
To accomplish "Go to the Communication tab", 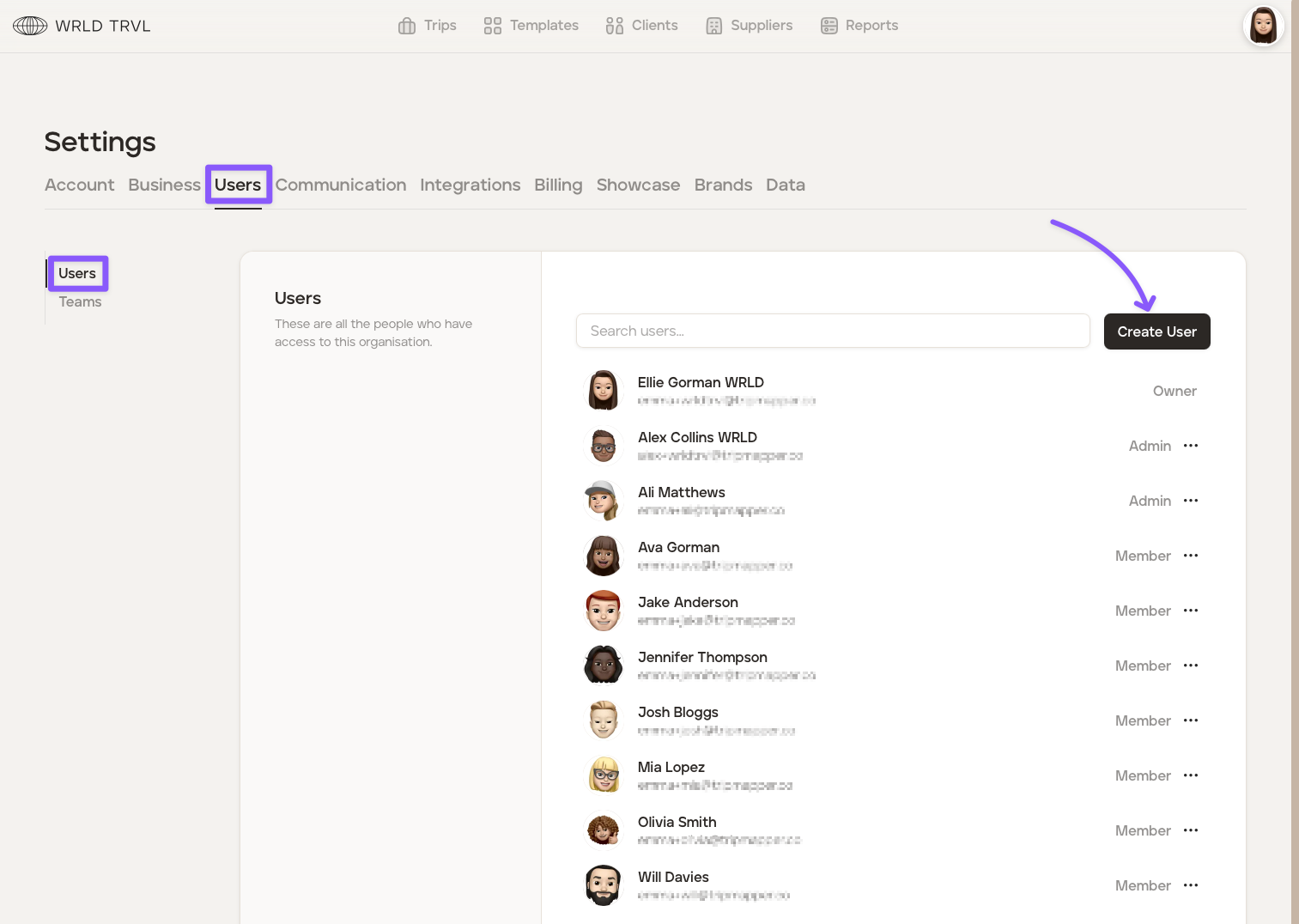I will (341, 185).
